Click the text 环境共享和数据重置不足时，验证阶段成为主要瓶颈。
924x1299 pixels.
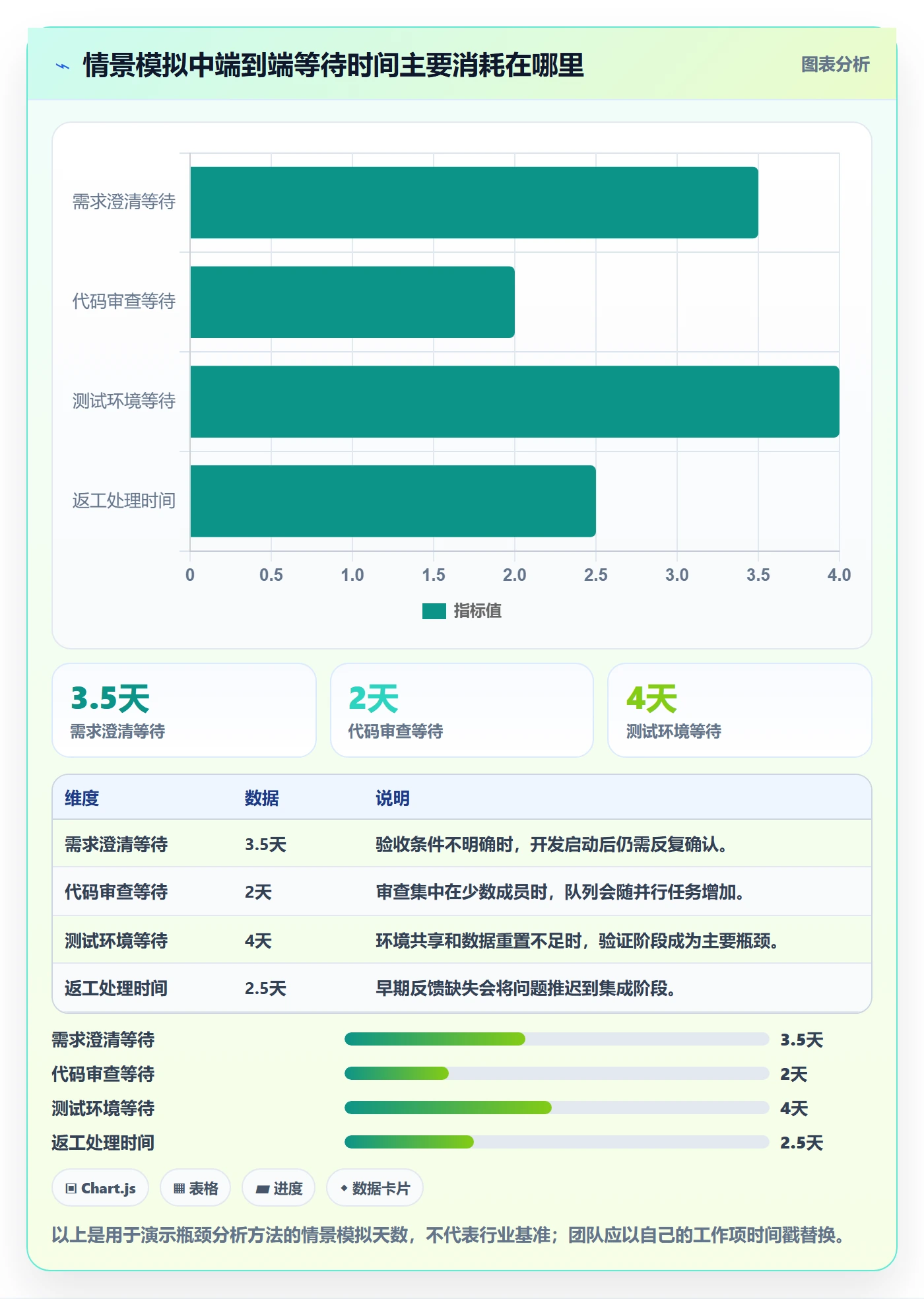pos(577,941)
